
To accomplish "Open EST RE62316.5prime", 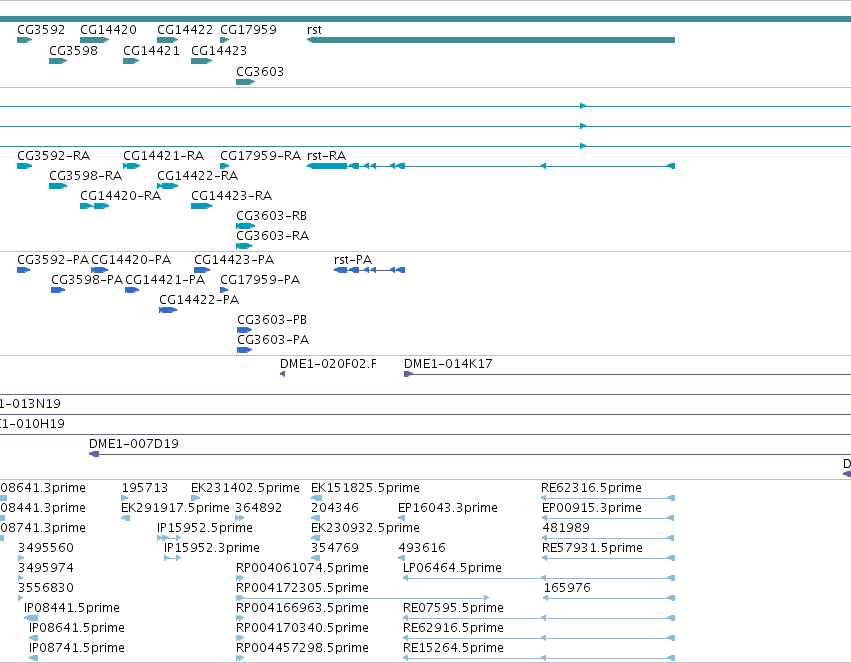I will pos(592,488).
